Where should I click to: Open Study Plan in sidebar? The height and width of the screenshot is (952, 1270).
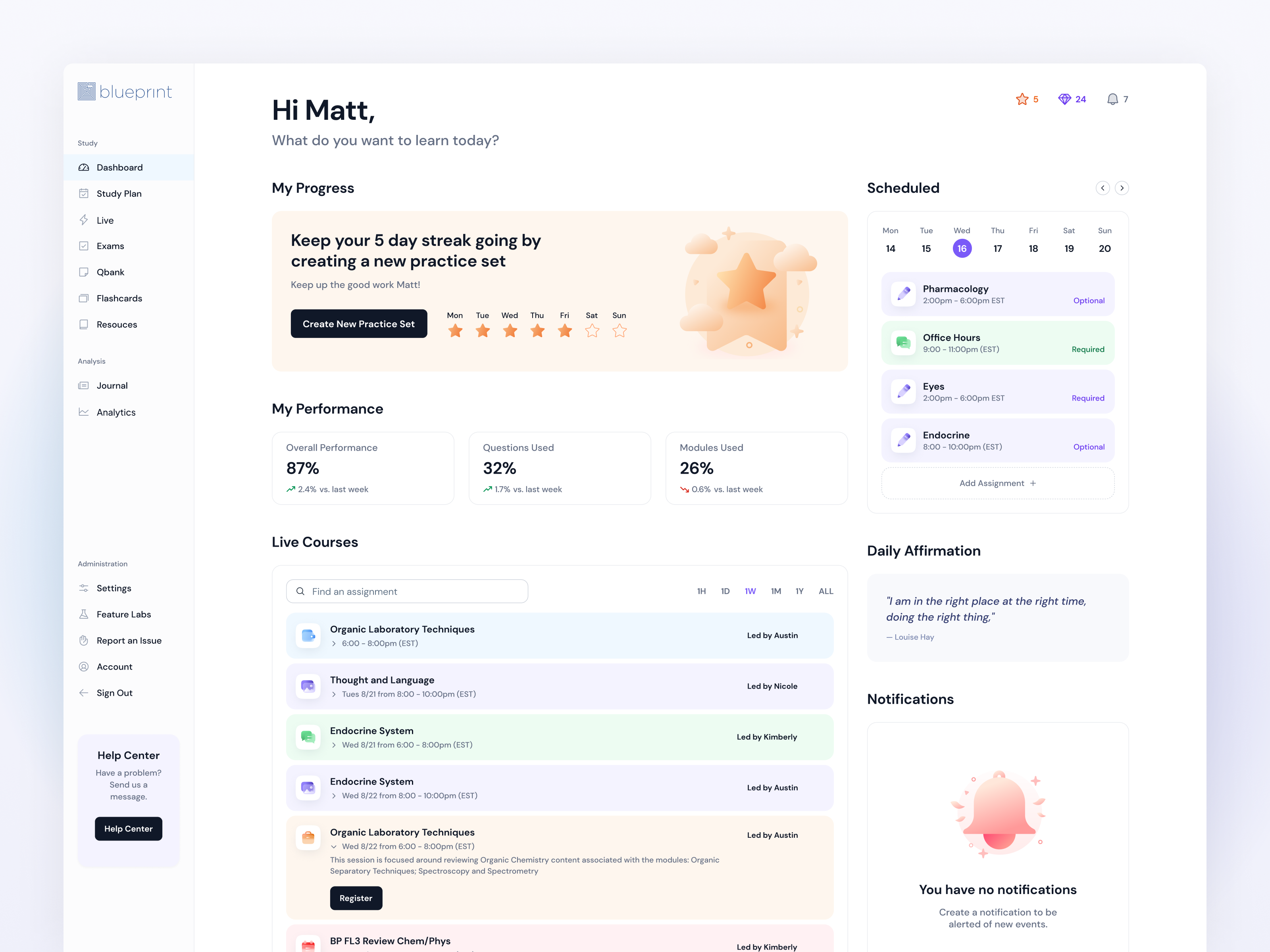click(x=129, y=194)
